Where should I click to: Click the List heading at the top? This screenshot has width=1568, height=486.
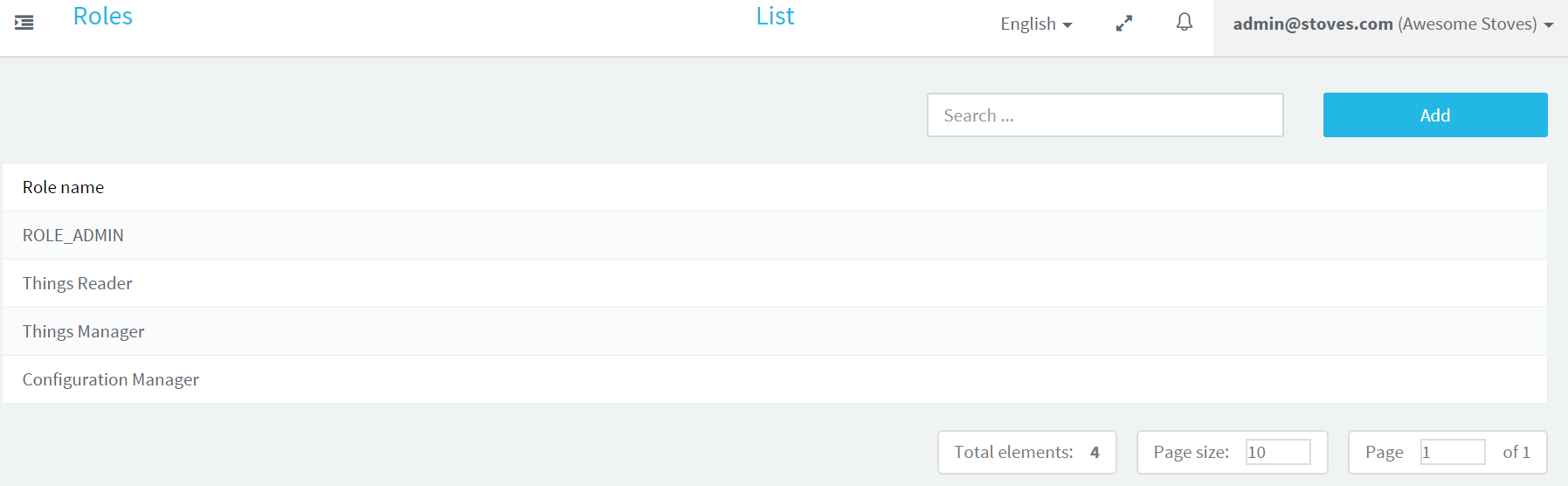pyautogui.click(x=775, y=17)
